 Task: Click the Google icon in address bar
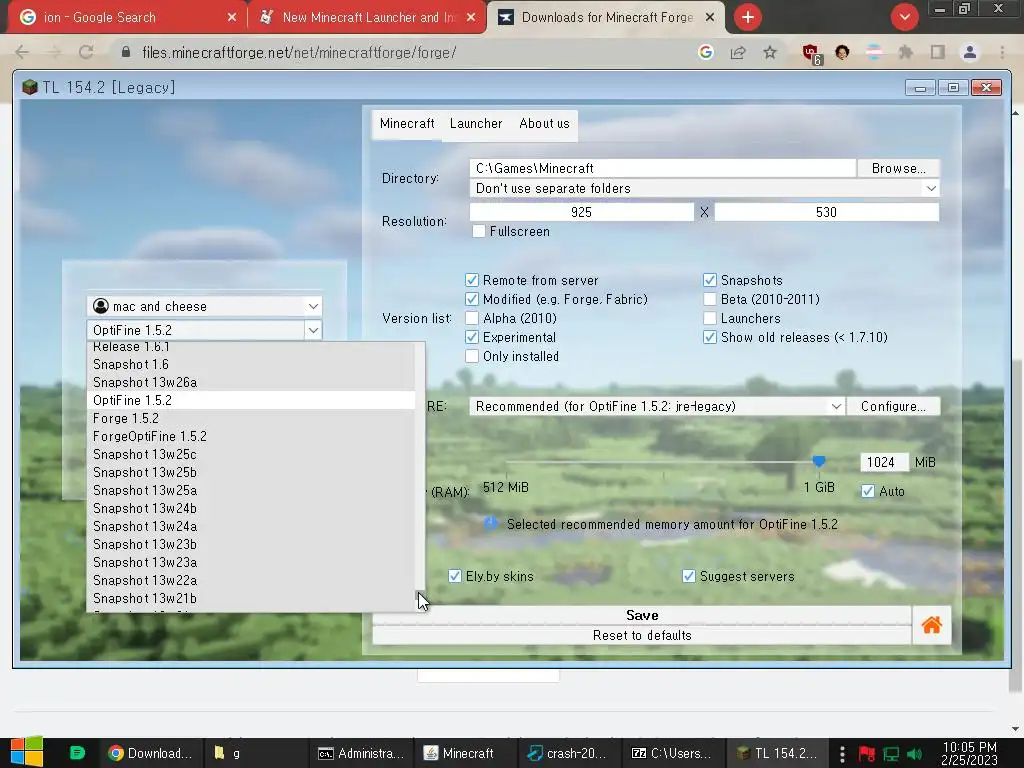point(705,53)
